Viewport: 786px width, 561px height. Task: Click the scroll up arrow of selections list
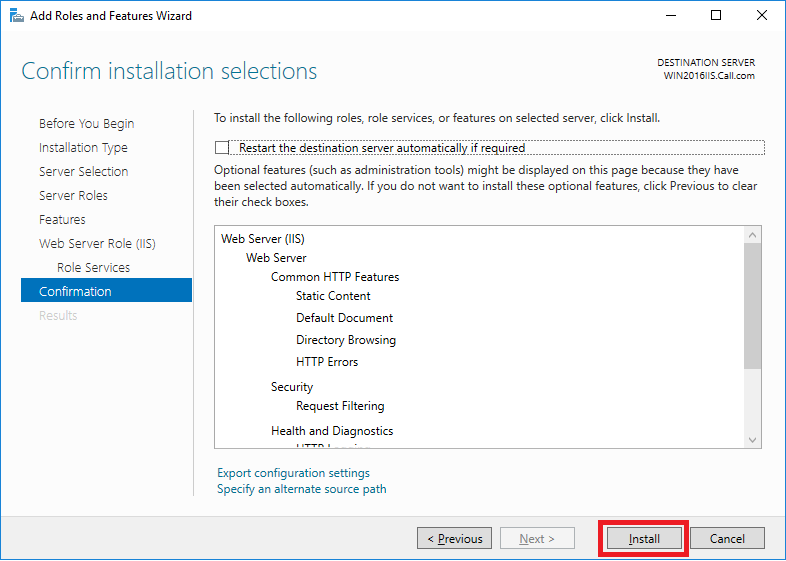tap(752, 235)
